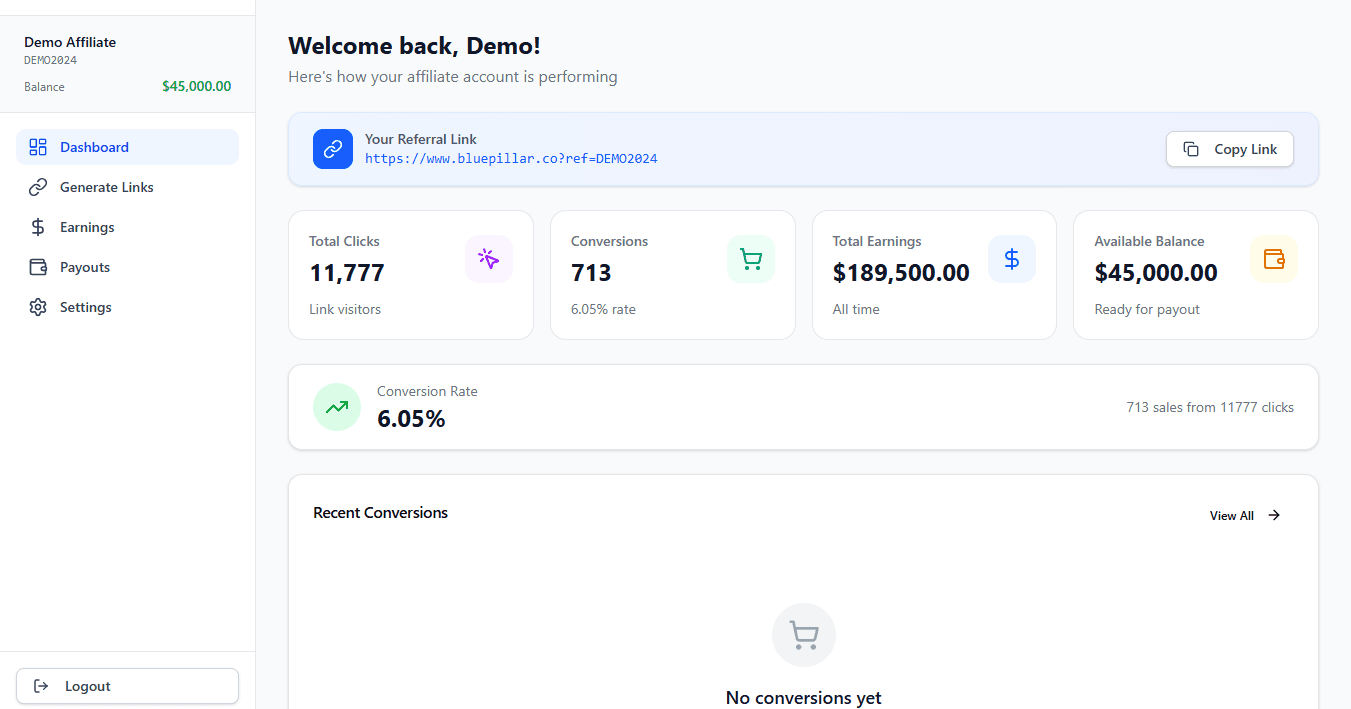Select the Dashboard grid icon in sidebar
The height and width of the screenshot is (709, 1351).
(38, 146)
